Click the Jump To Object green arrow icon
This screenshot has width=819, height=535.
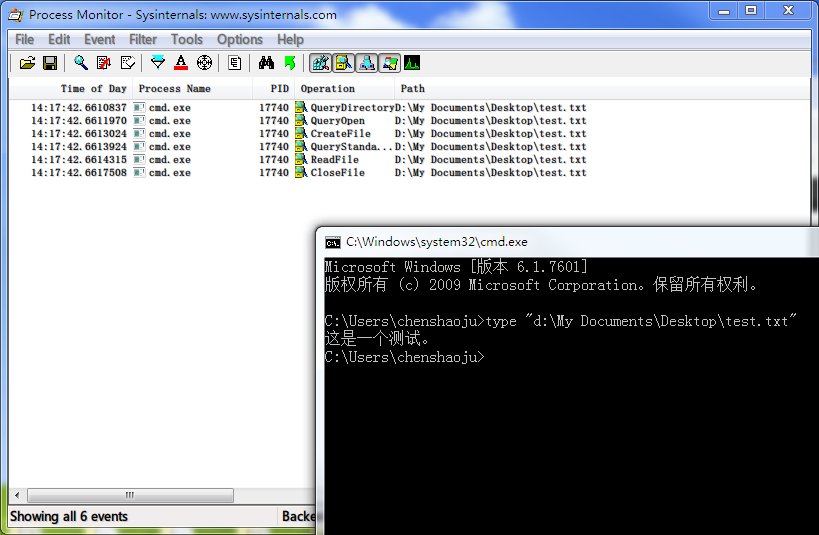290,63
